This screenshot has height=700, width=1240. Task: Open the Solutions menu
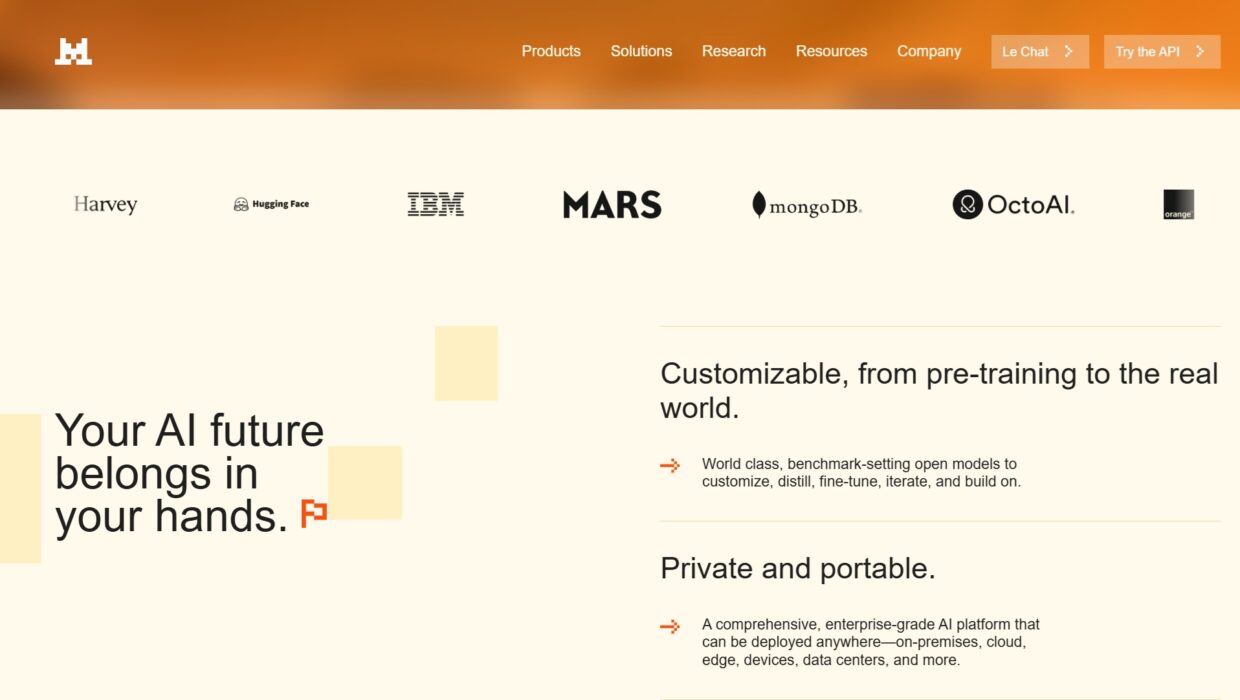[641, 51]
